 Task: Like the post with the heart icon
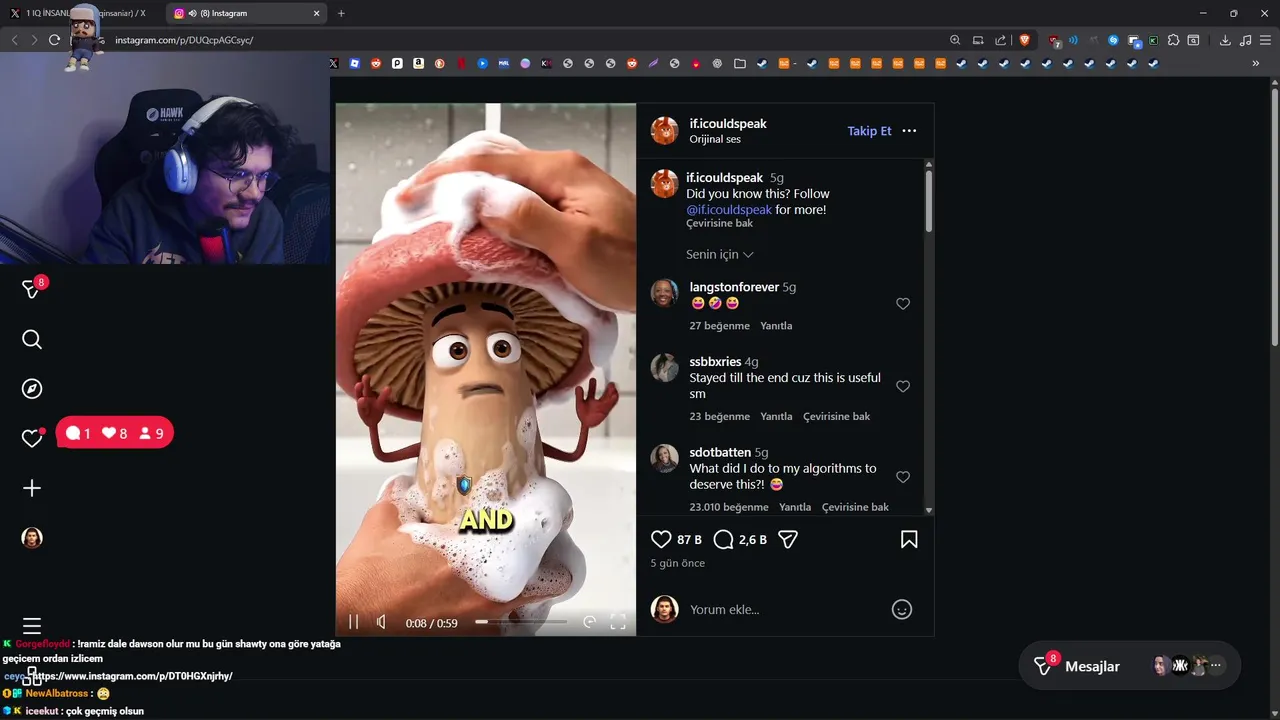pyautogui.click(x=661, y=540)
